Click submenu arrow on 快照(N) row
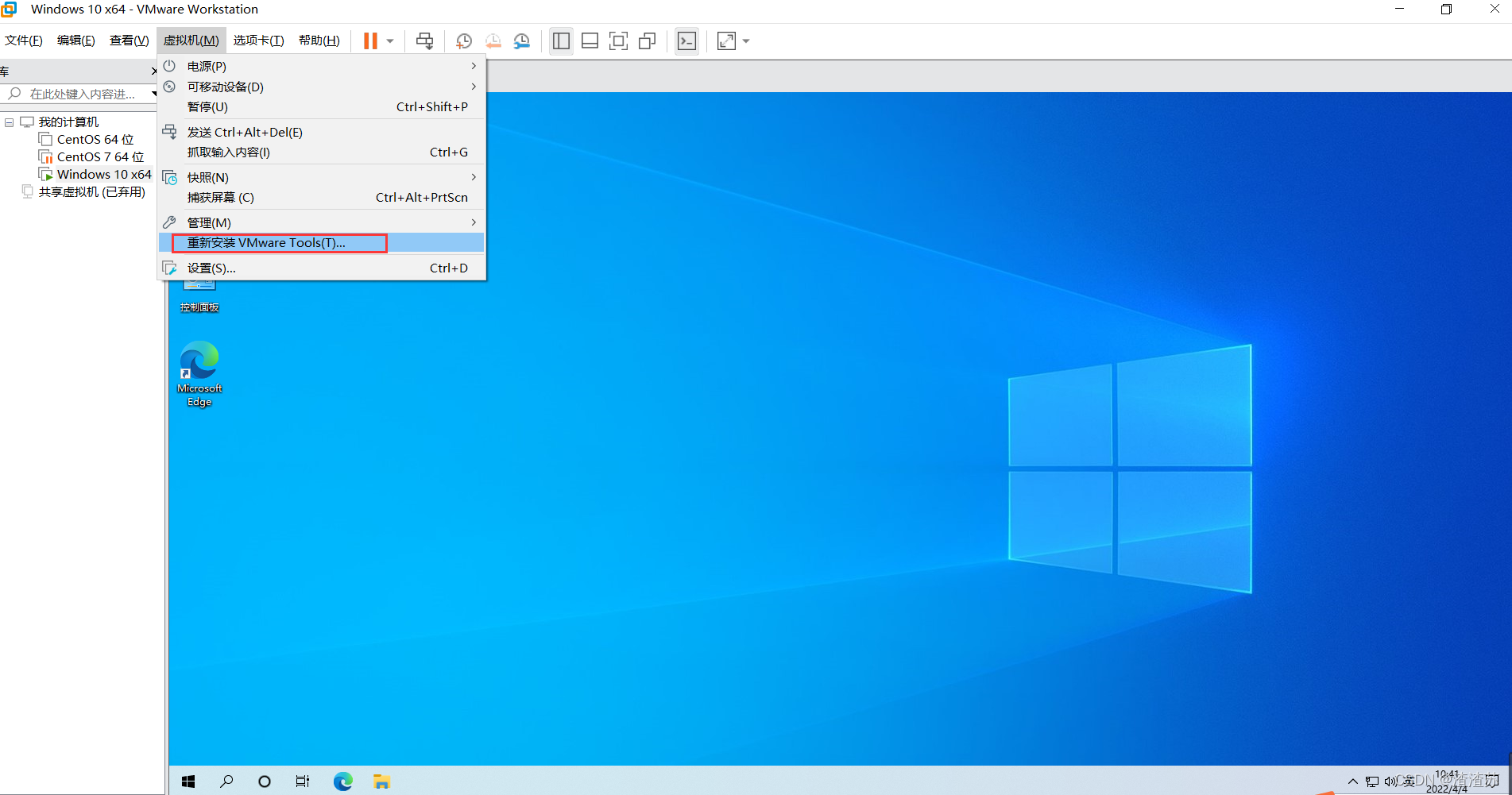1512x795 pixels. coord(474,177)
